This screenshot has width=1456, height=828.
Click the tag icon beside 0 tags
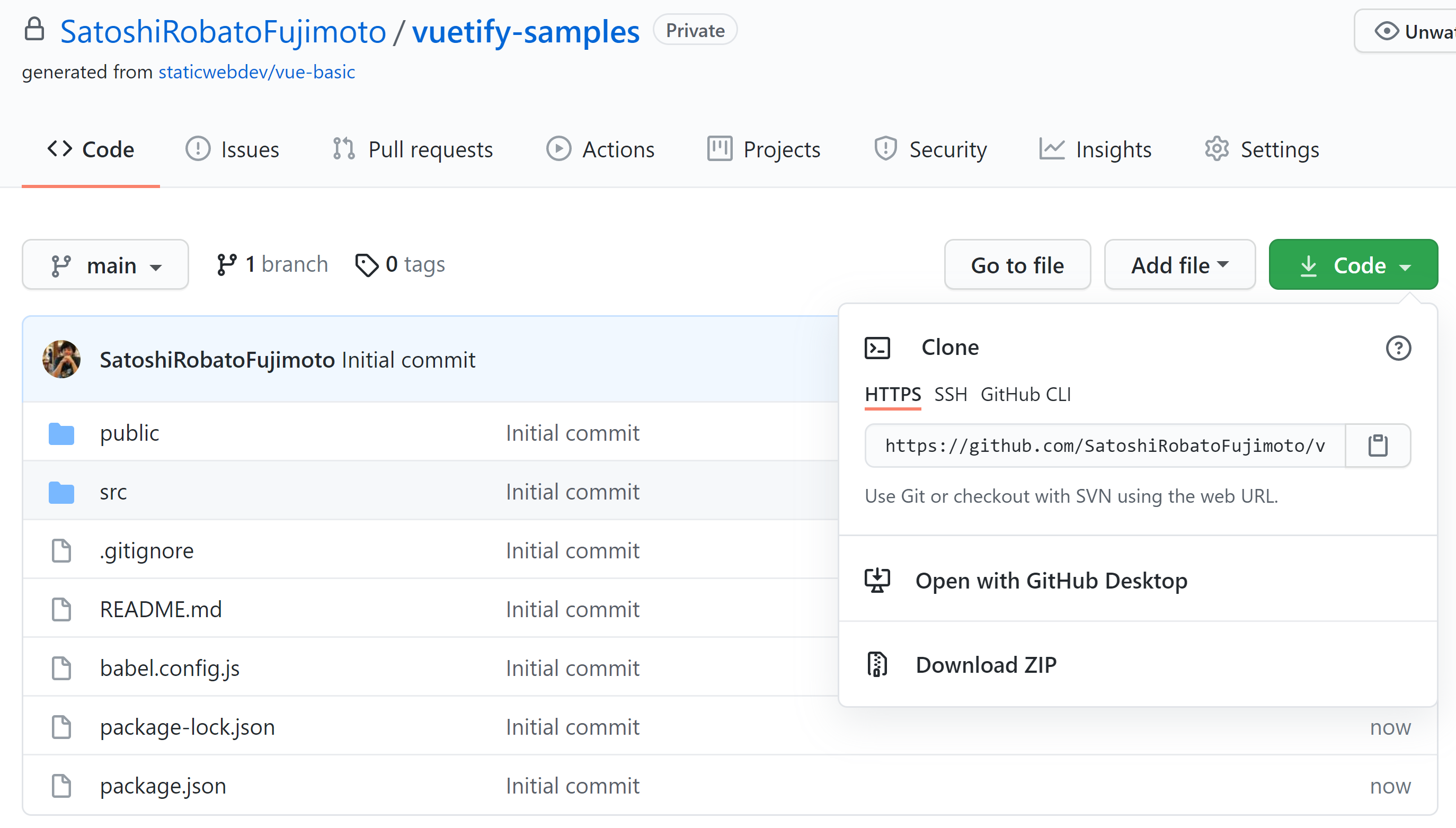[366, 264]
